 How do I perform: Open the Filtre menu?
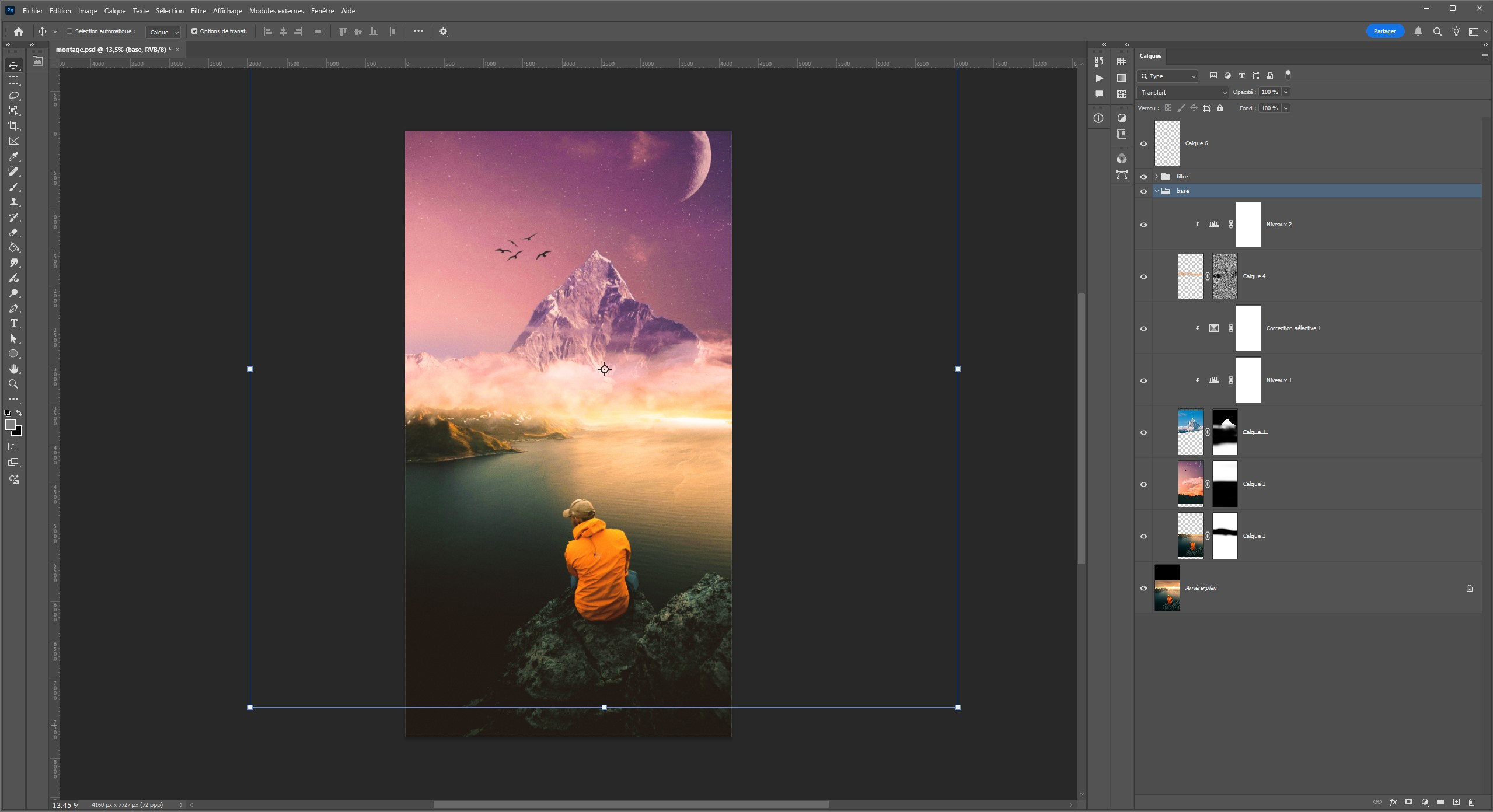click(x=198, y=11)
